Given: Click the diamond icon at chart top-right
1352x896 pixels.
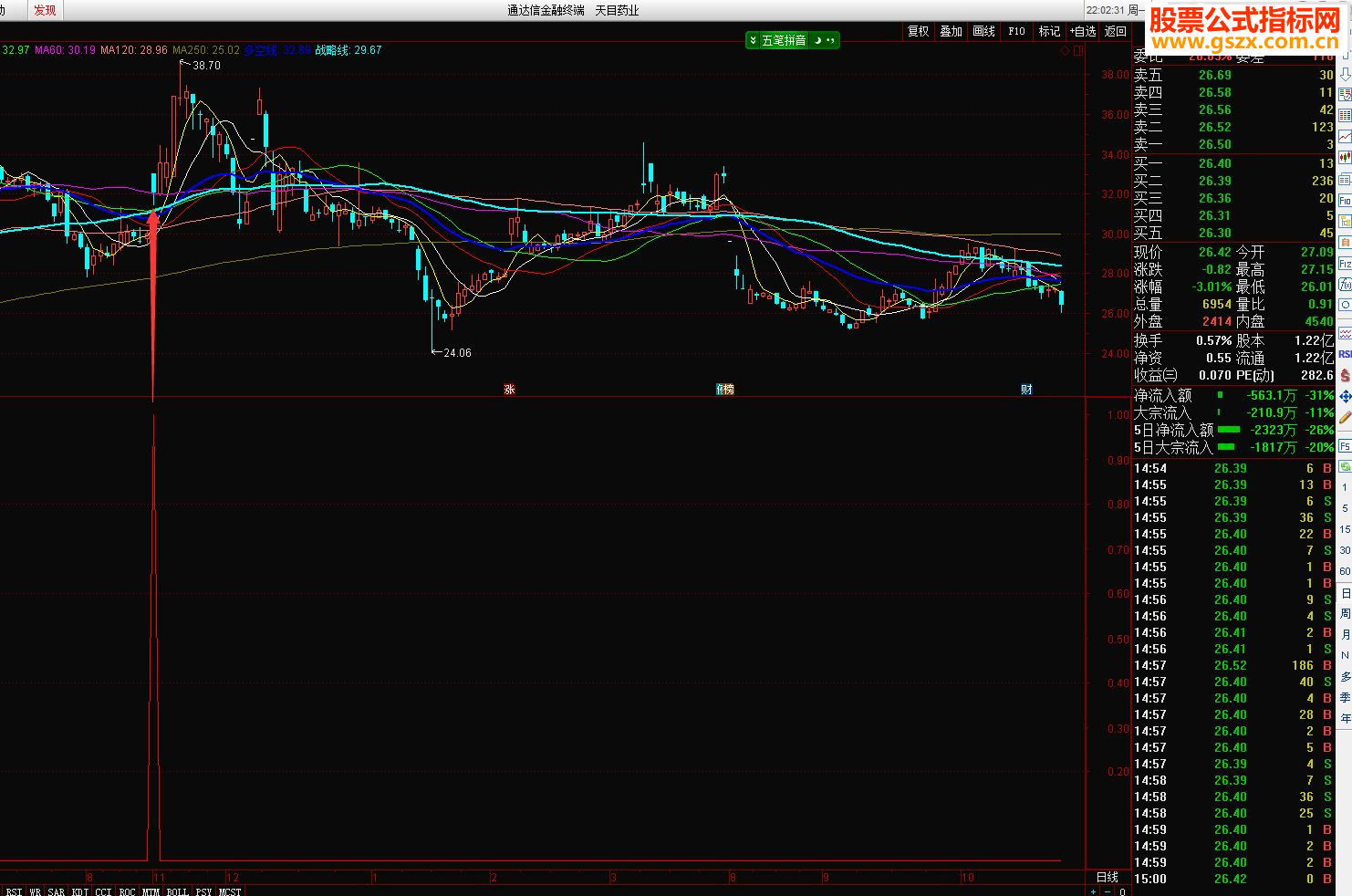Looking at the screenshot, I should [1065, 51].
